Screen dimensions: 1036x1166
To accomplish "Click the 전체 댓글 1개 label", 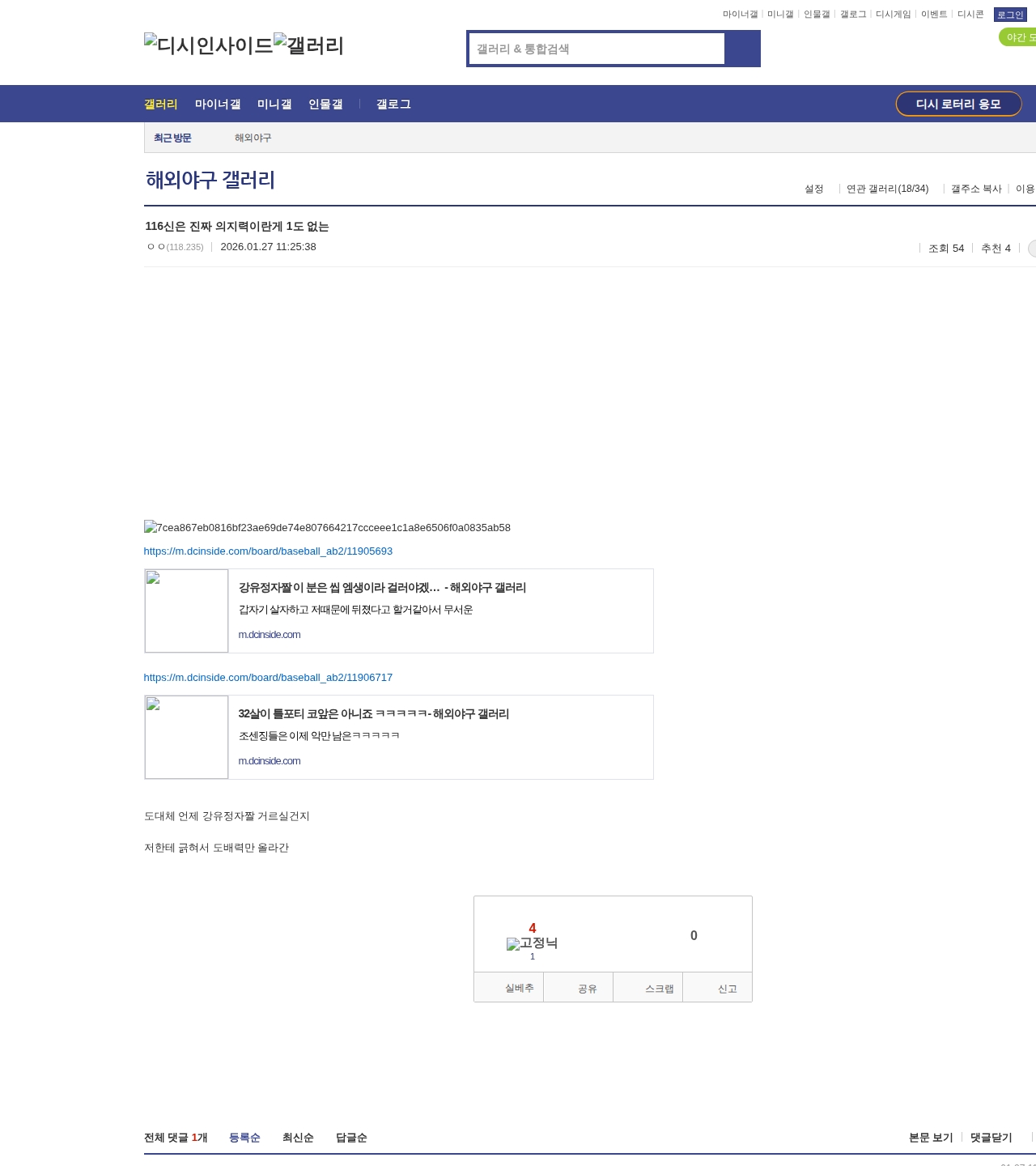I will (x=176, y=1138).
